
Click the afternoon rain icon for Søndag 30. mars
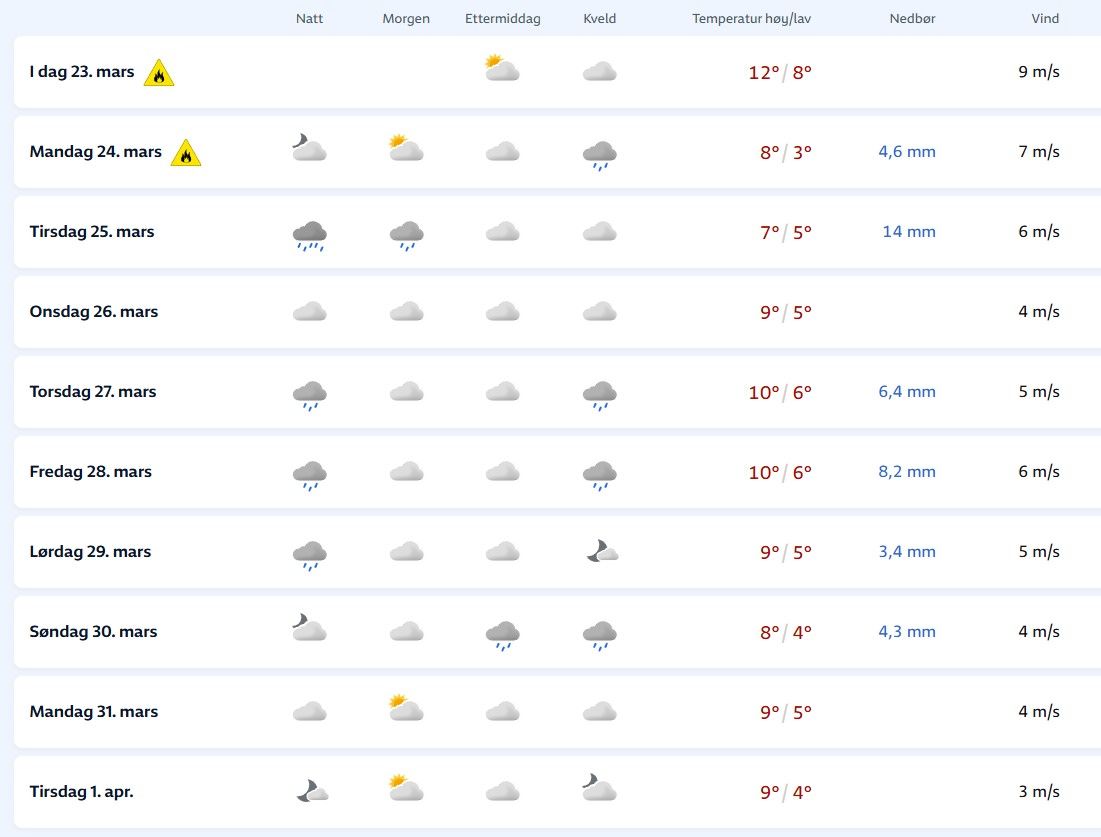(502, 635)
